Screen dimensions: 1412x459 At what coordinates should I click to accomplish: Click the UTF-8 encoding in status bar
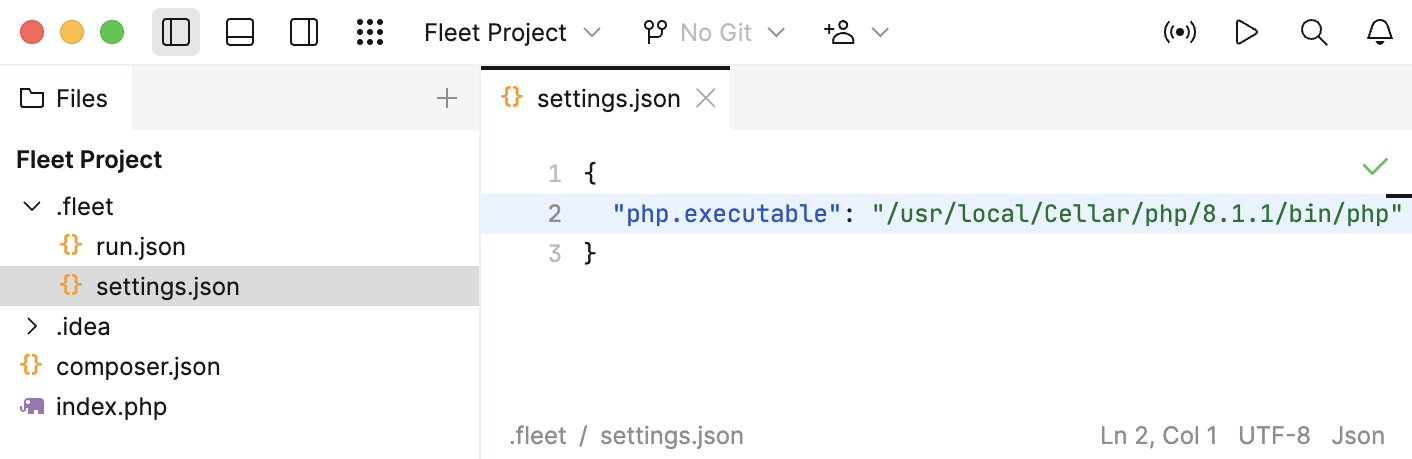tap(1274, 436)
